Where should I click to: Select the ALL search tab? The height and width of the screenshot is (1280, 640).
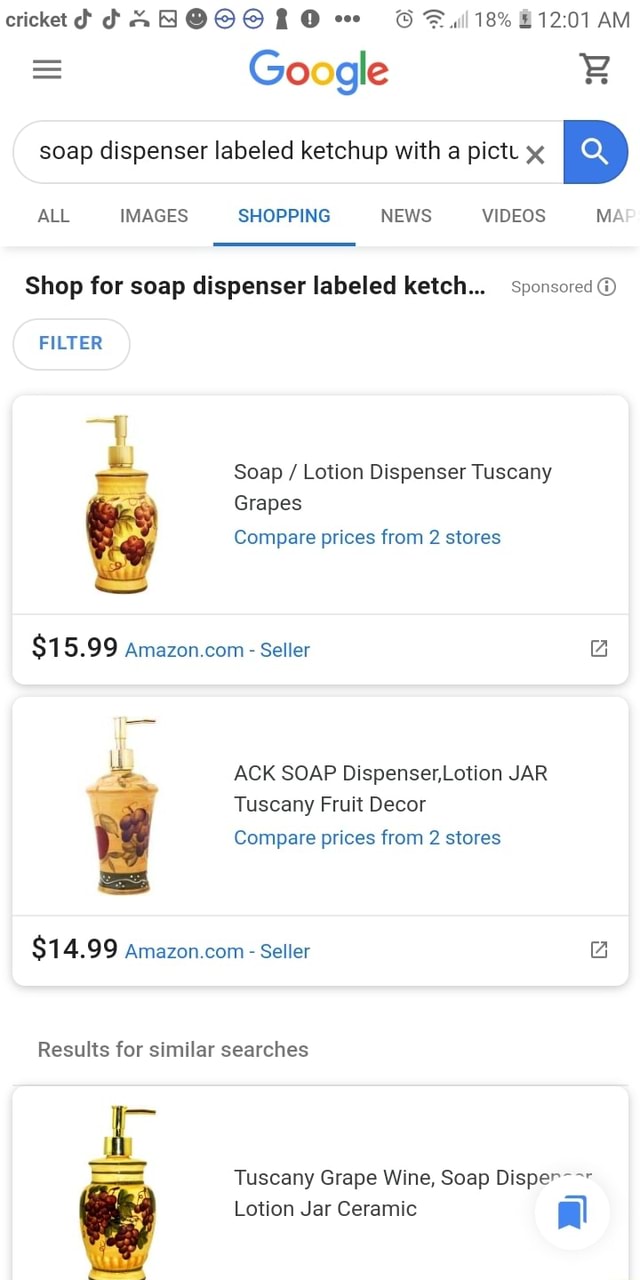coord(53,216)
